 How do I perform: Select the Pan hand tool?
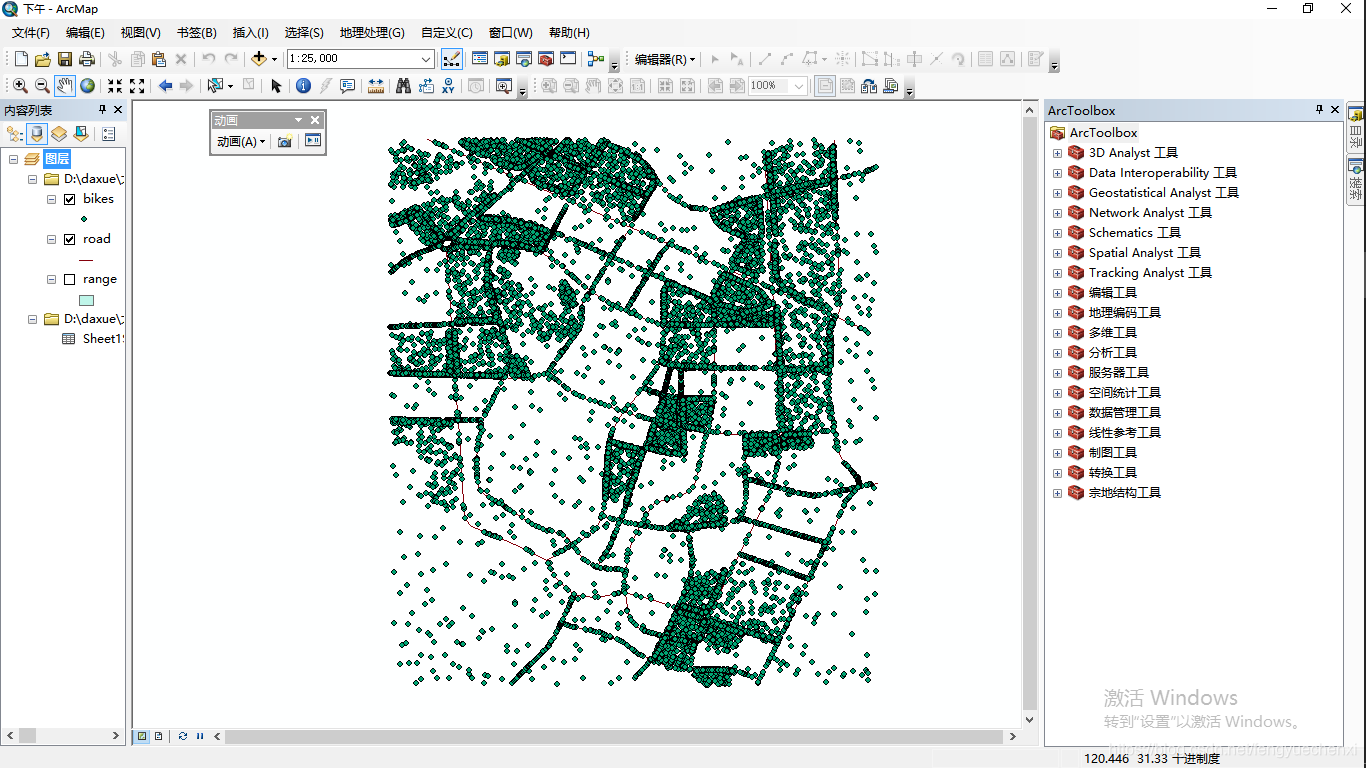[x=65, y=86]
